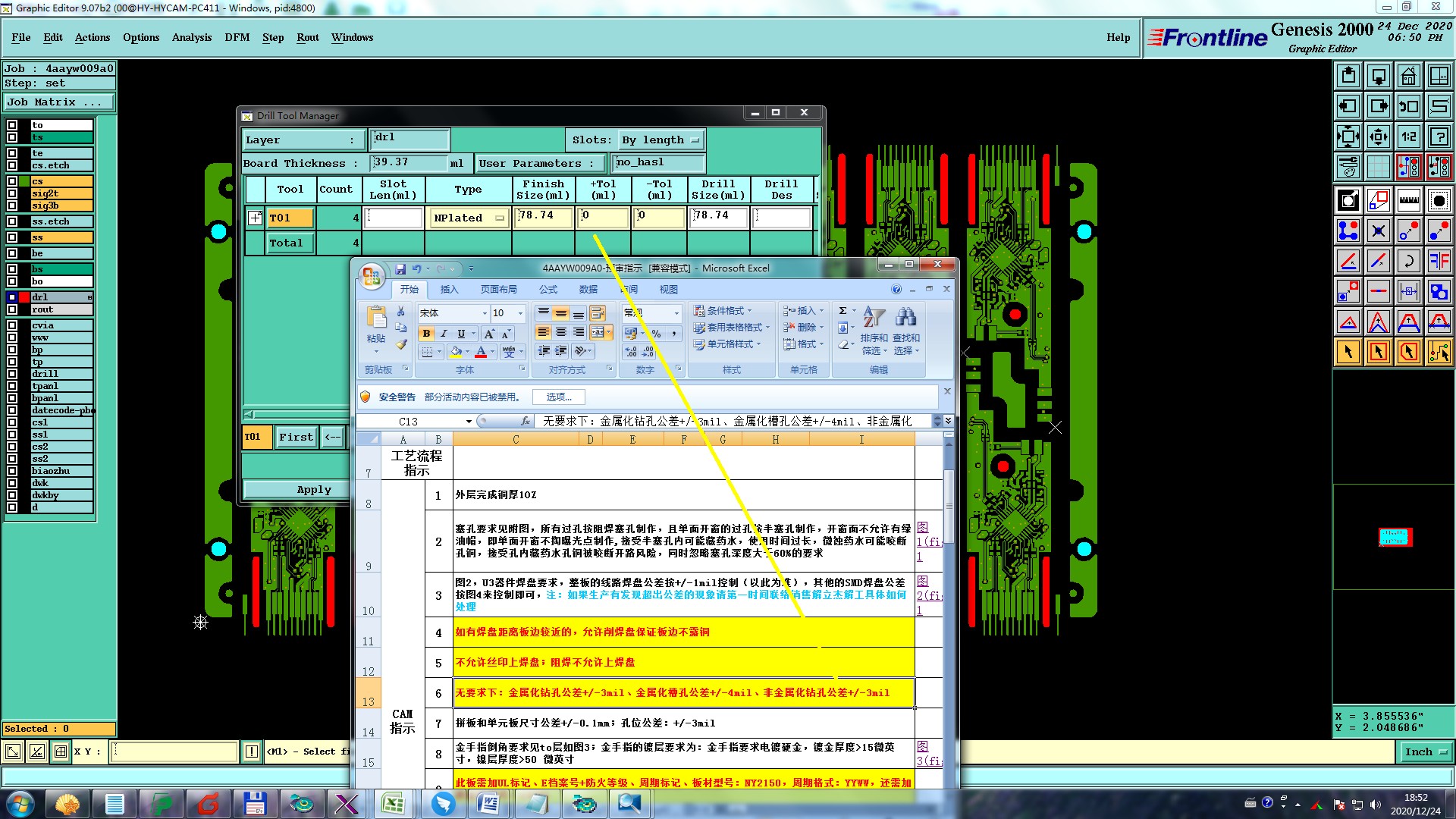Image resolution: width=1456 pixels, height=819 pixels.
Task: Toggle checkbox next to biaozhu layer
Action: tap(12, 471)
